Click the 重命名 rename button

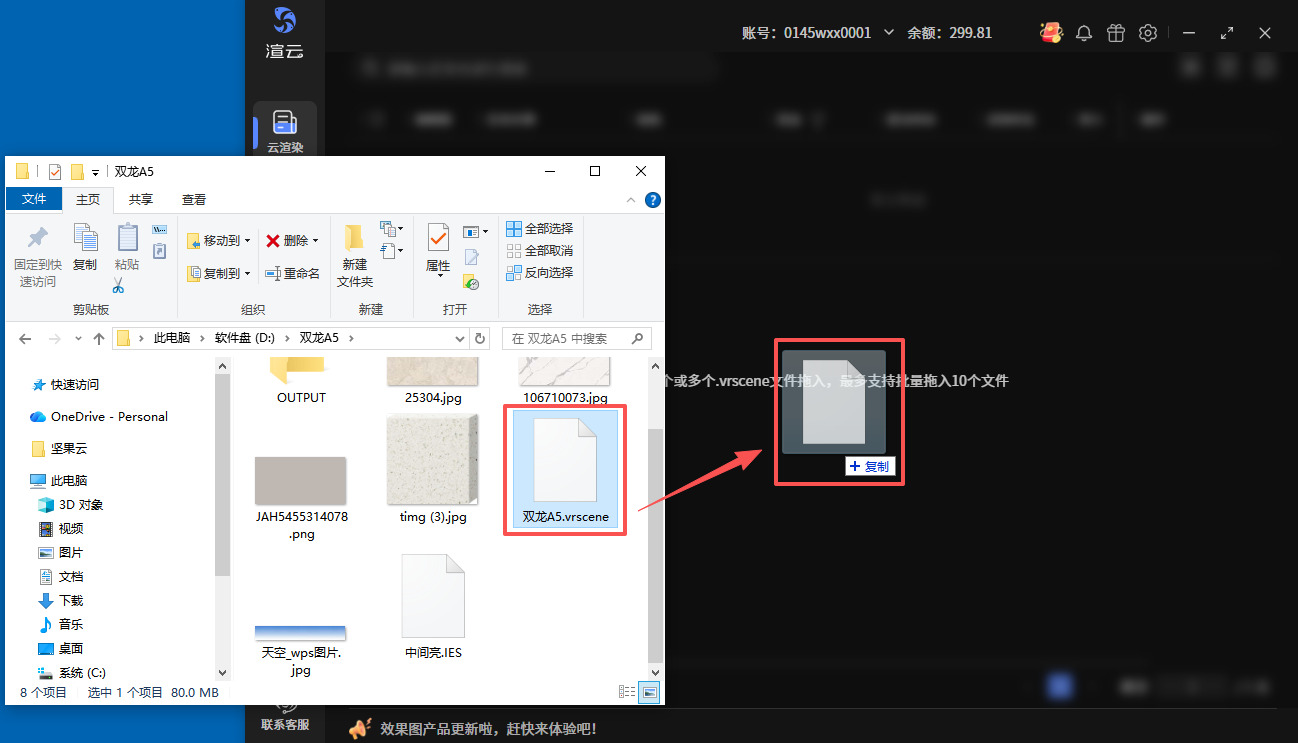292,273
